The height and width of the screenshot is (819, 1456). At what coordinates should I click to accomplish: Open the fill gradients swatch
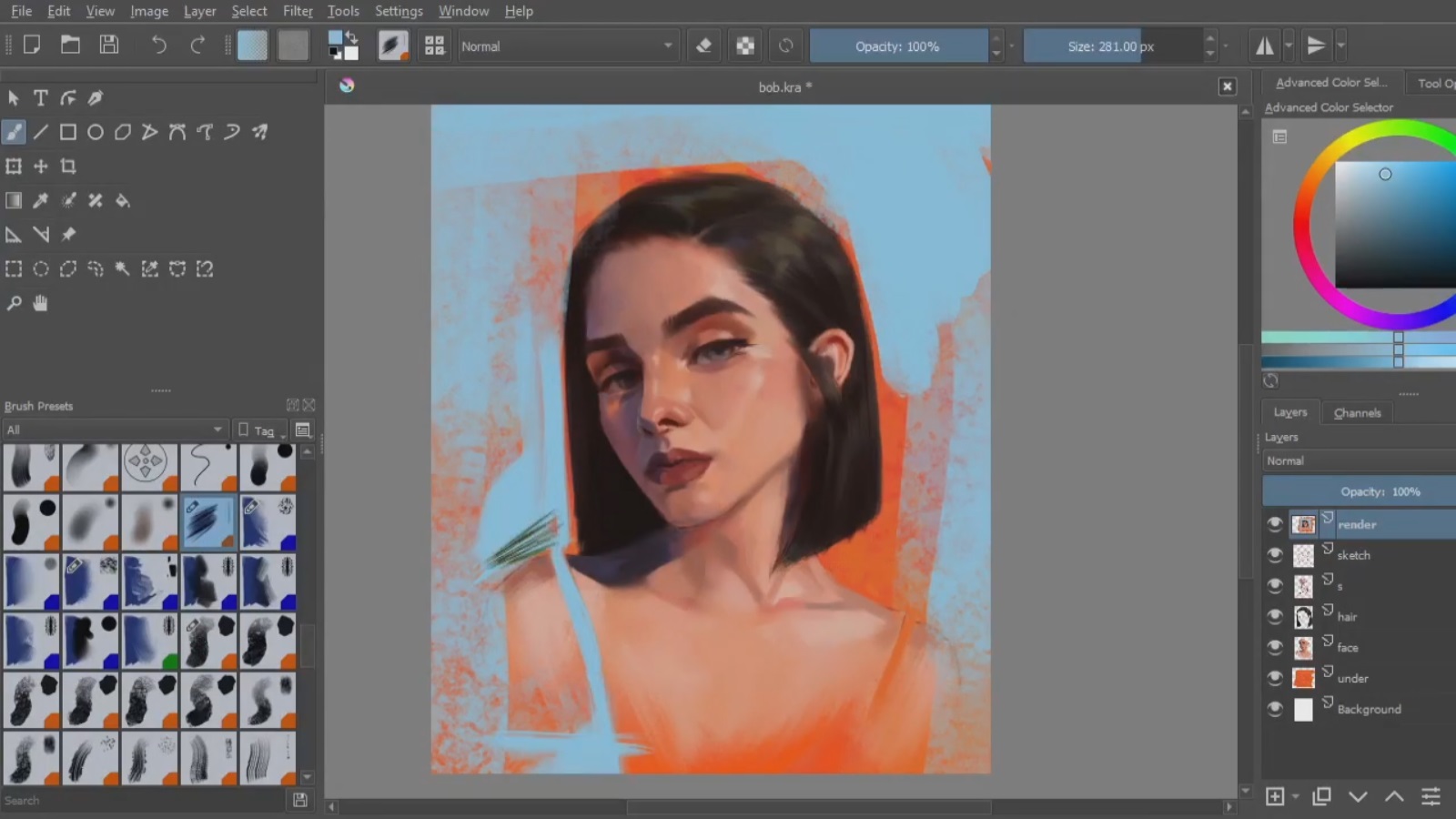253,45
